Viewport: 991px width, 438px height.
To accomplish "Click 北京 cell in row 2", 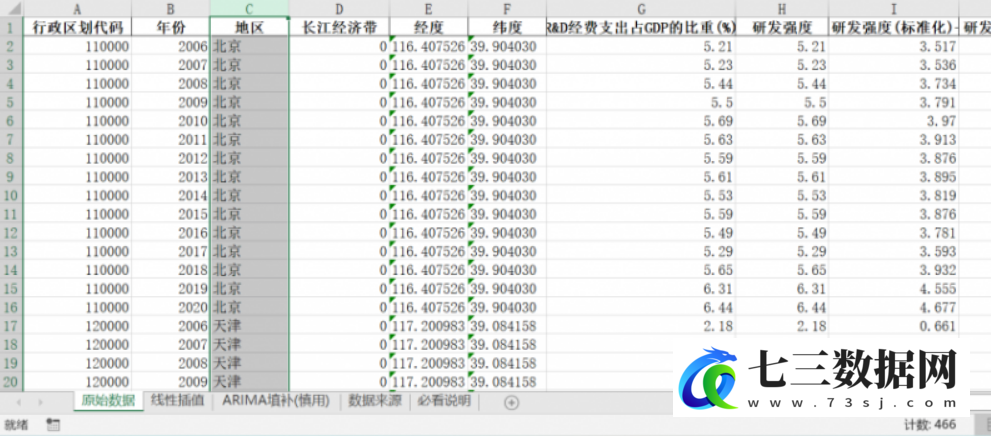I will (x=249, y=46).
